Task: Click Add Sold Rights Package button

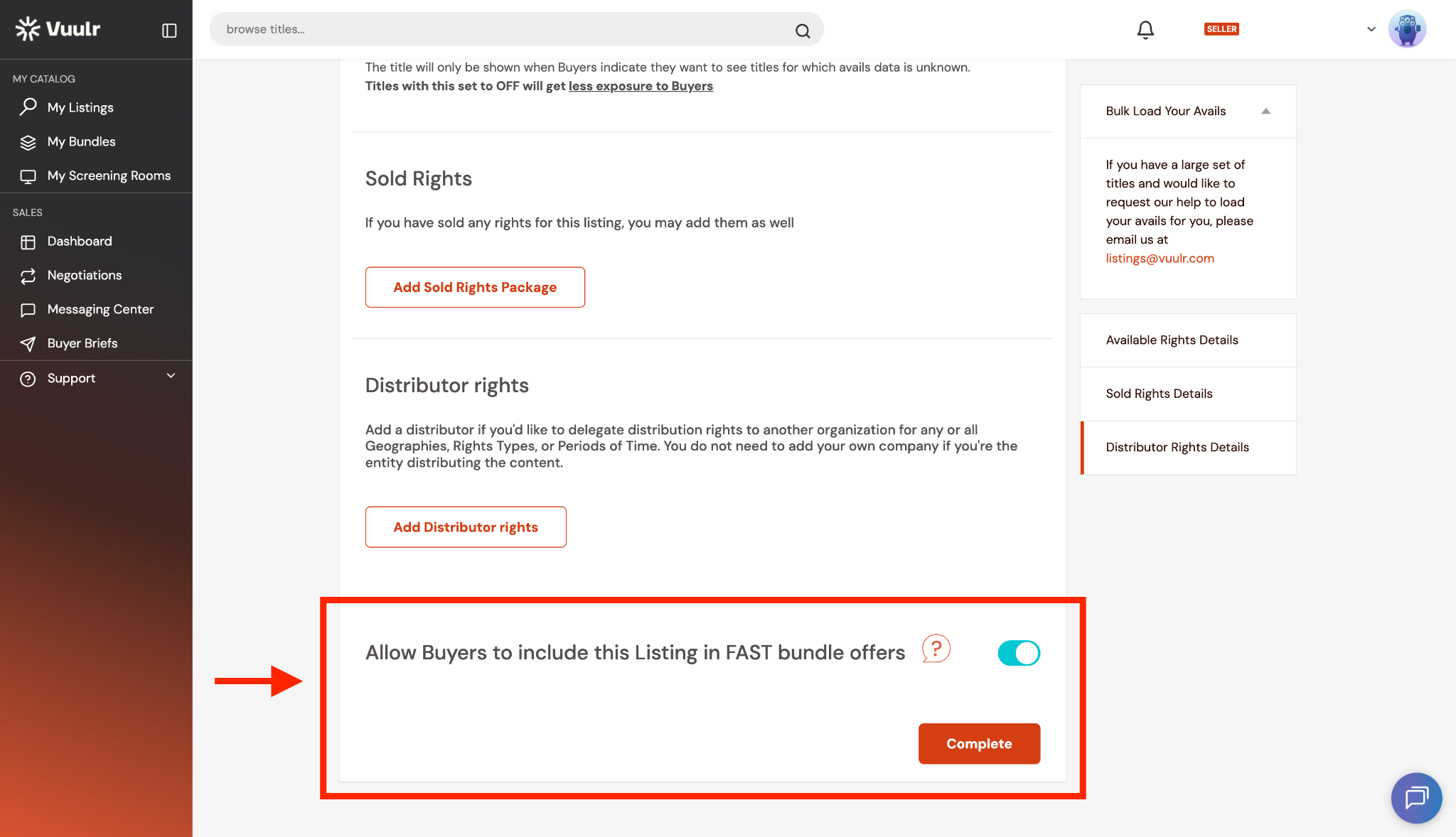Action: (x=475, y=287)
